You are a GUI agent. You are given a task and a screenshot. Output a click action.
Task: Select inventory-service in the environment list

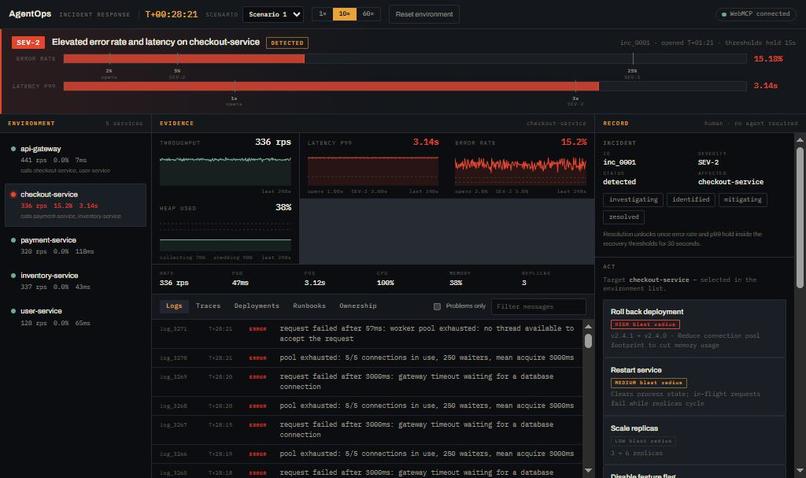pyautogui.click(x=76, y=281)
